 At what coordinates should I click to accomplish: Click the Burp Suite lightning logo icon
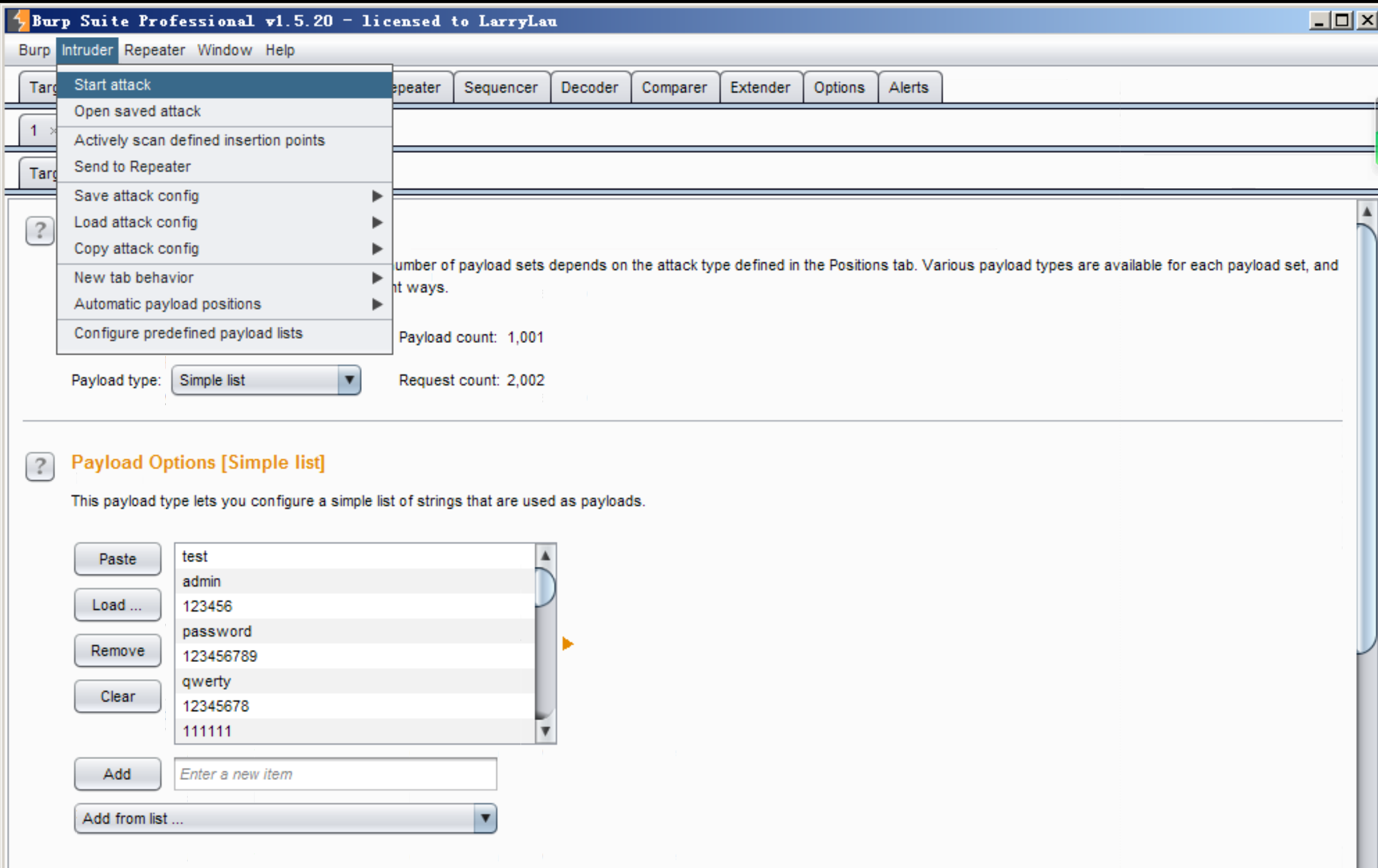tap(20, 21)
